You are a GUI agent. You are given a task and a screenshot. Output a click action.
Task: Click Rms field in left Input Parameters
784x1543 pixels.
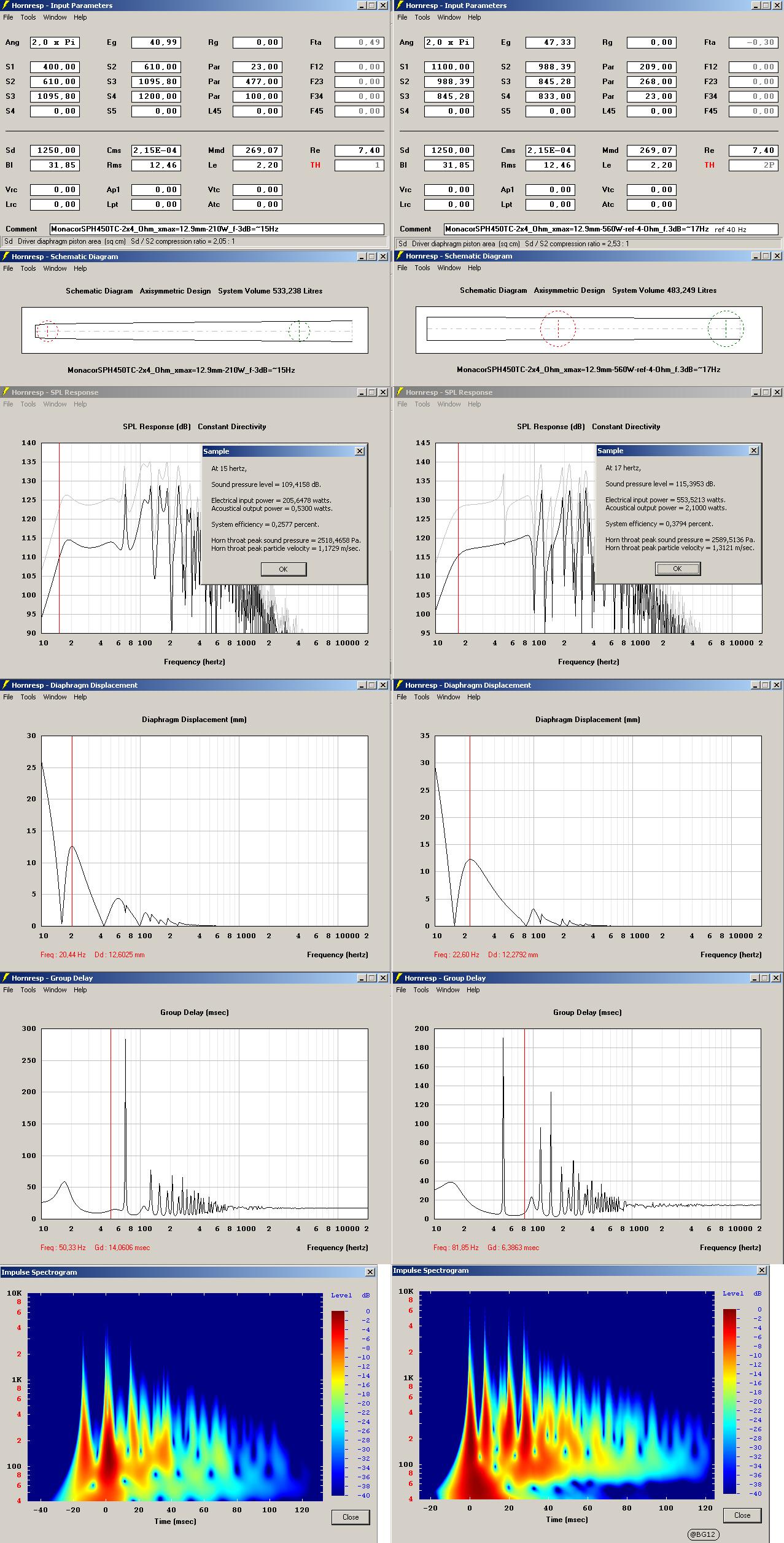point(156,165)
